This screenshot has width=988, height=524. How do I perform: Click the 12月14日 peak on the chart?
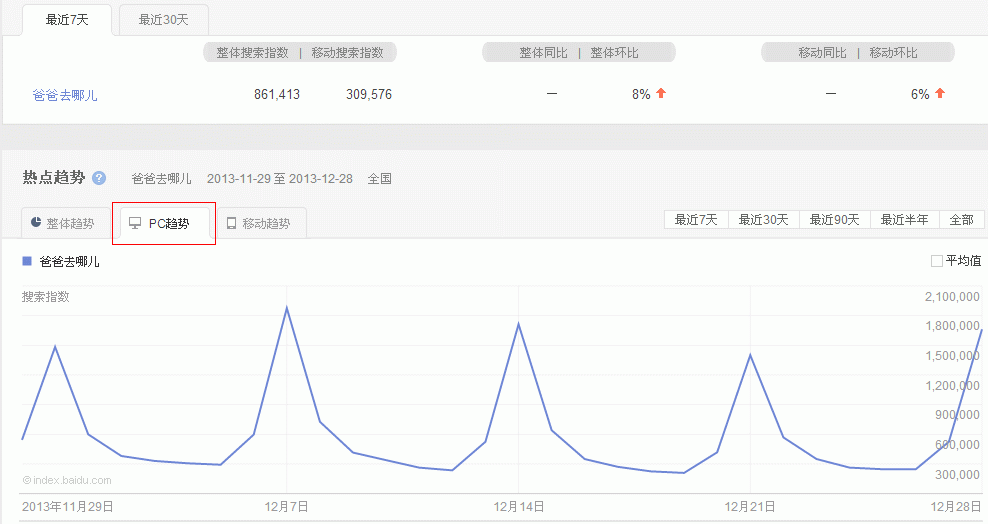pyautogui.click(x=519, y=324)
